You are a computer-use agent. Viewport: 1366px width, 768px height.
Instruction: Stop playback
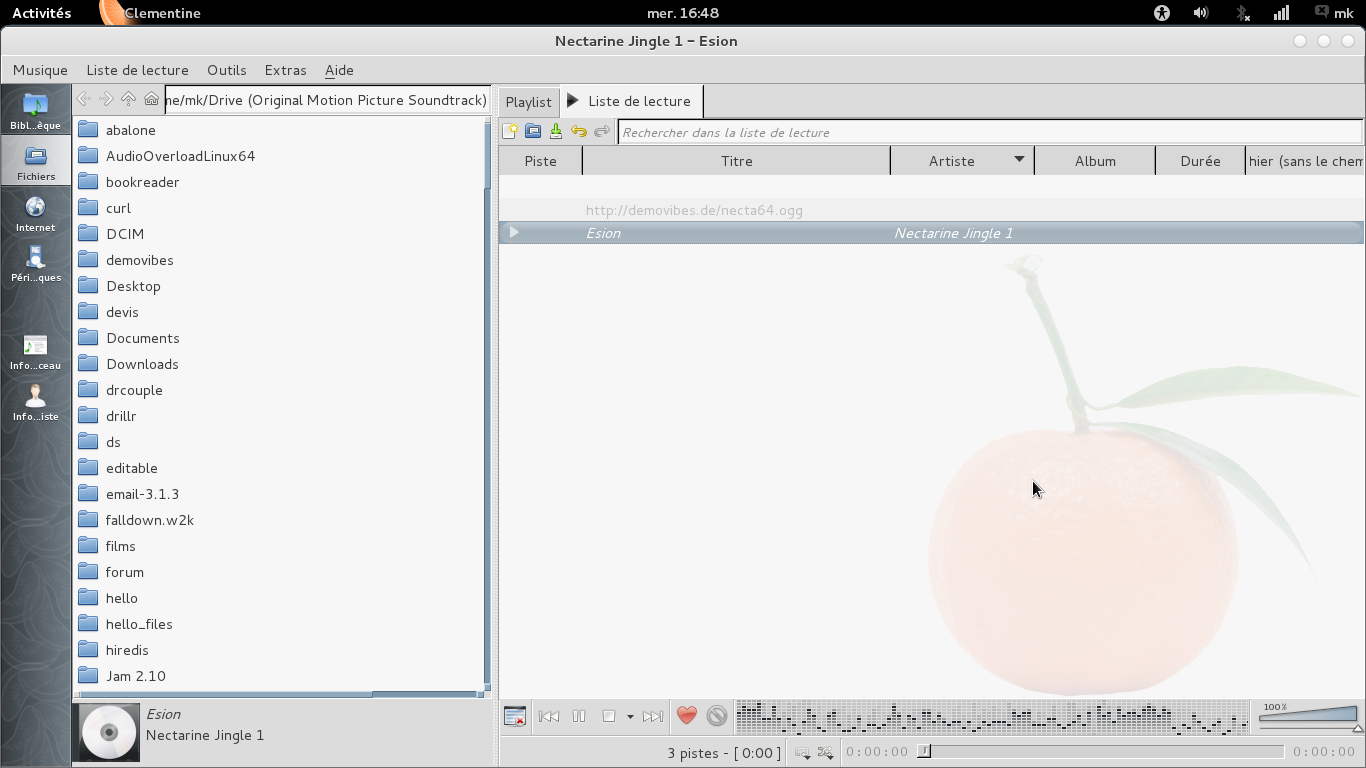[x=609, y=716]
